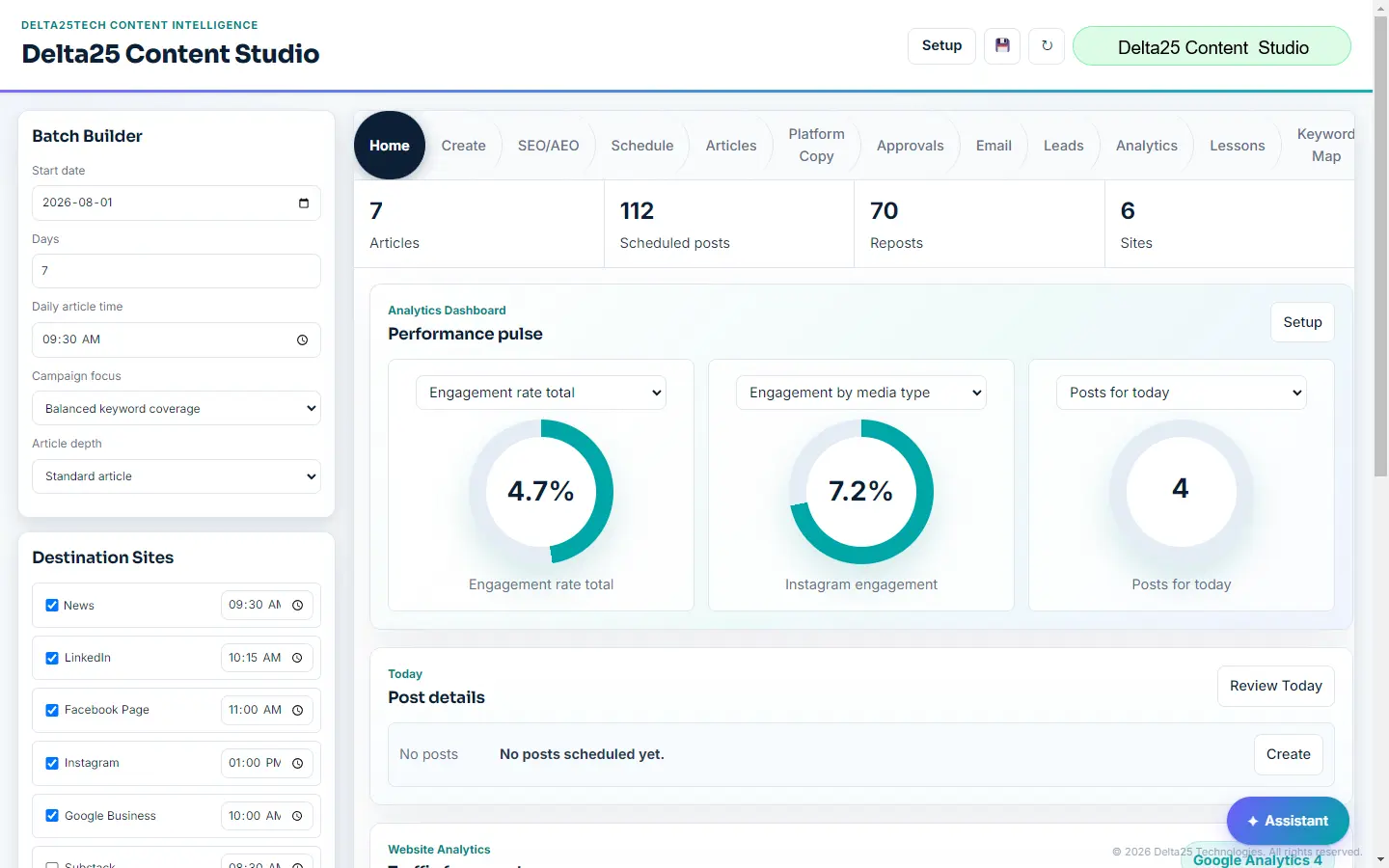Click the 112 Scheduled posts stat
This screenshot has height=868, width=1389.
[729, 225]
